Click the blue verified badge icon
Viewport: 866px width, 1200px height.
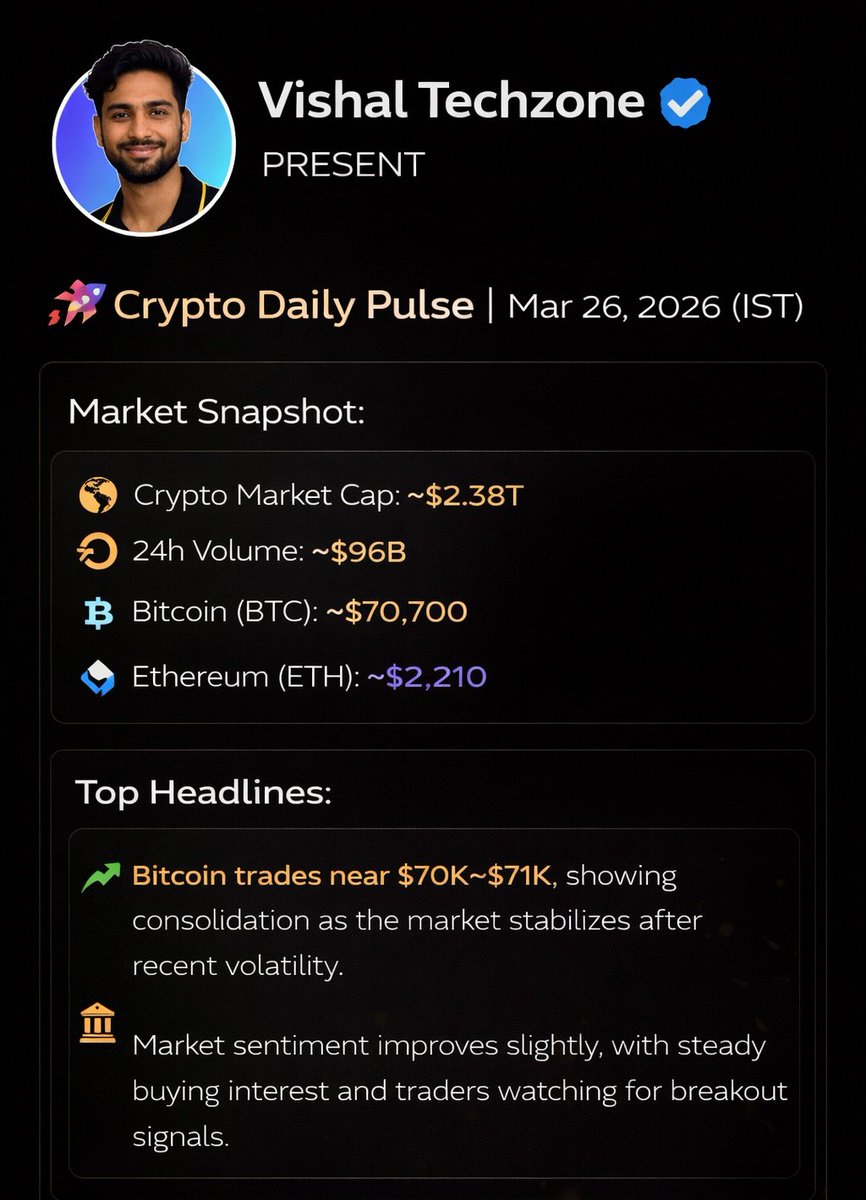(685, 104)
